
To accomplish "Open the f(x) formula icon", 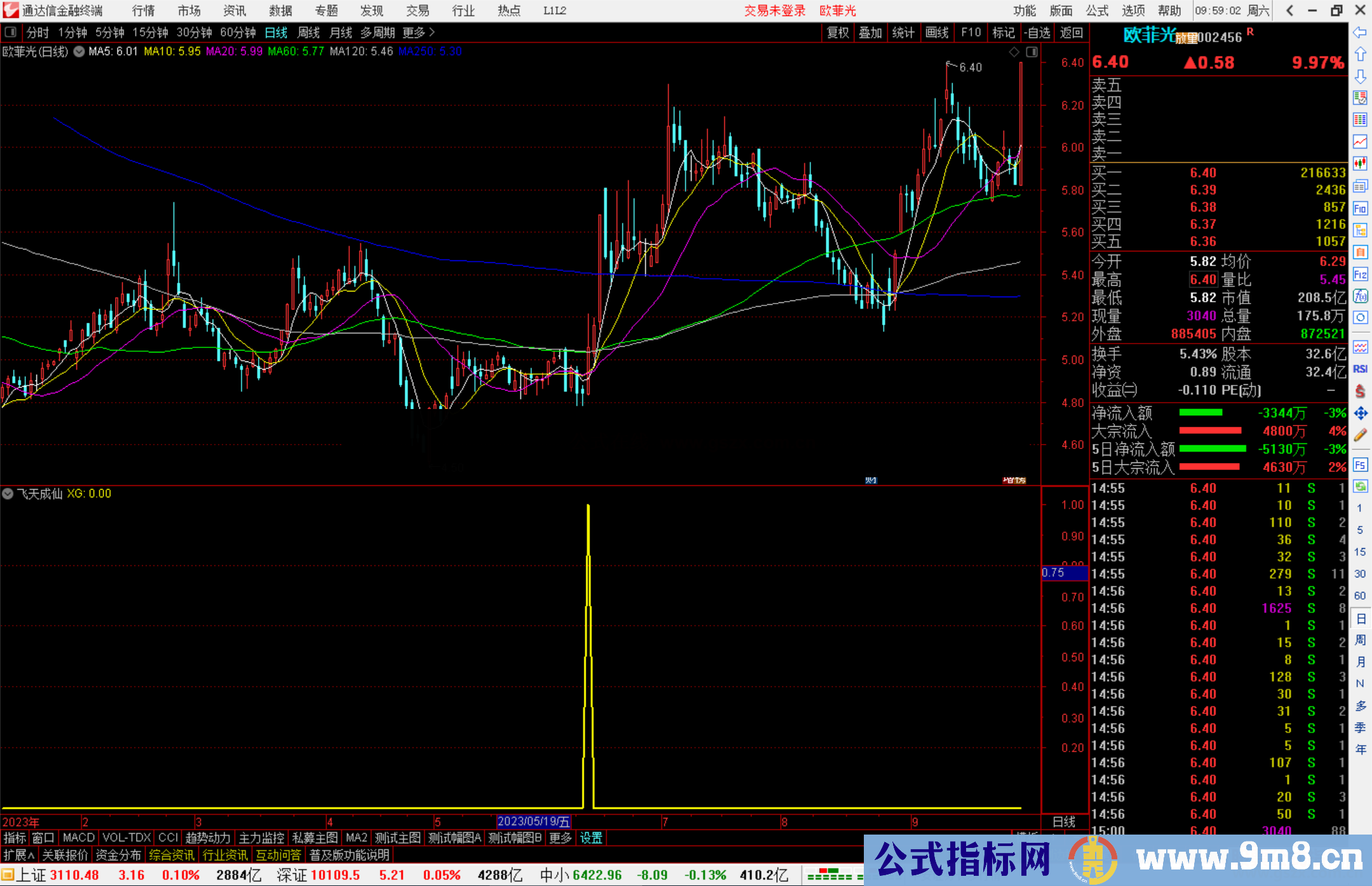I will tap(1360, 296).
